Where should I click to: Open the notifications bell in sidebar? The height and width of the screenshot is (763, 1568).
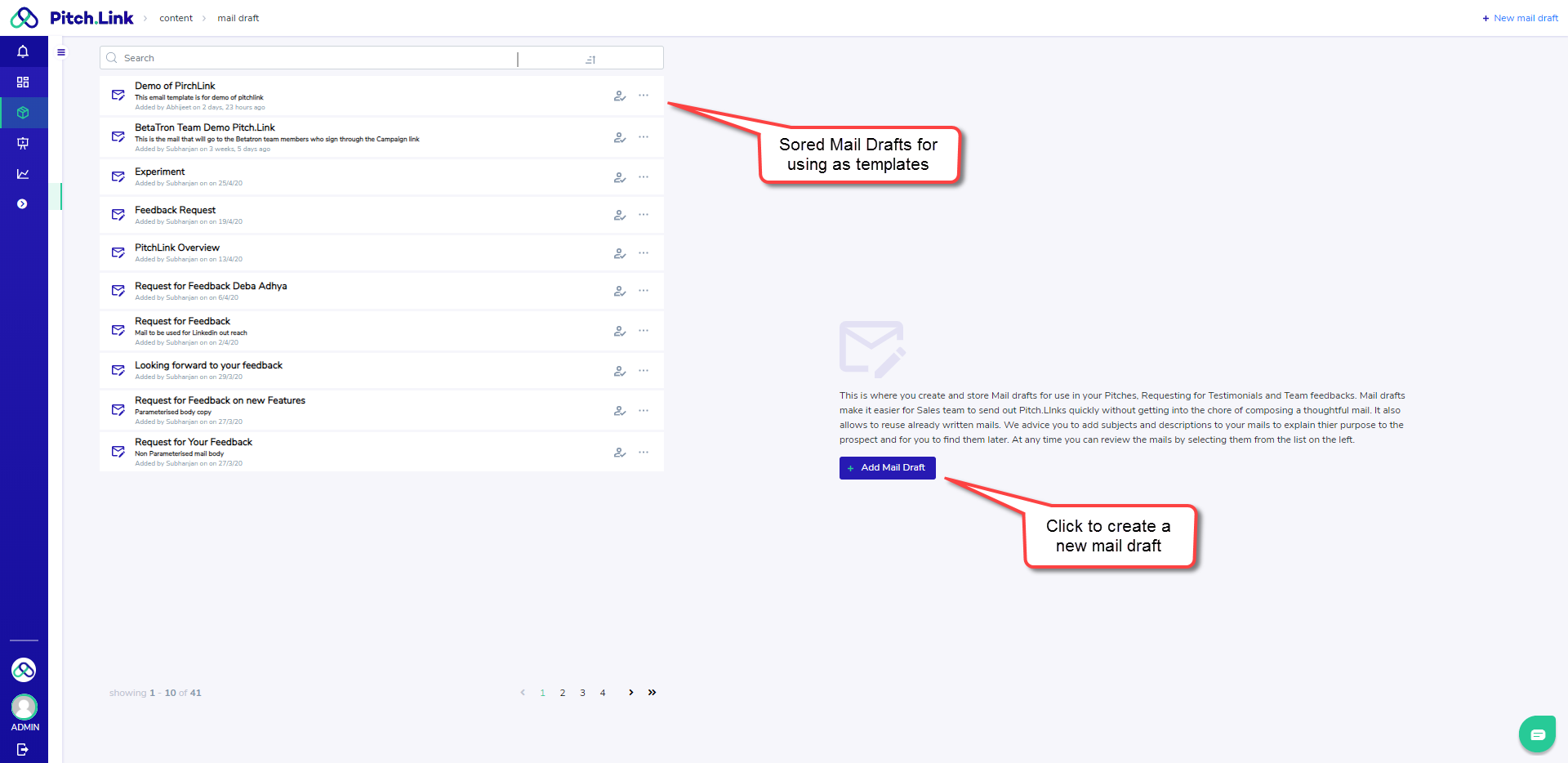click(23, 51)
